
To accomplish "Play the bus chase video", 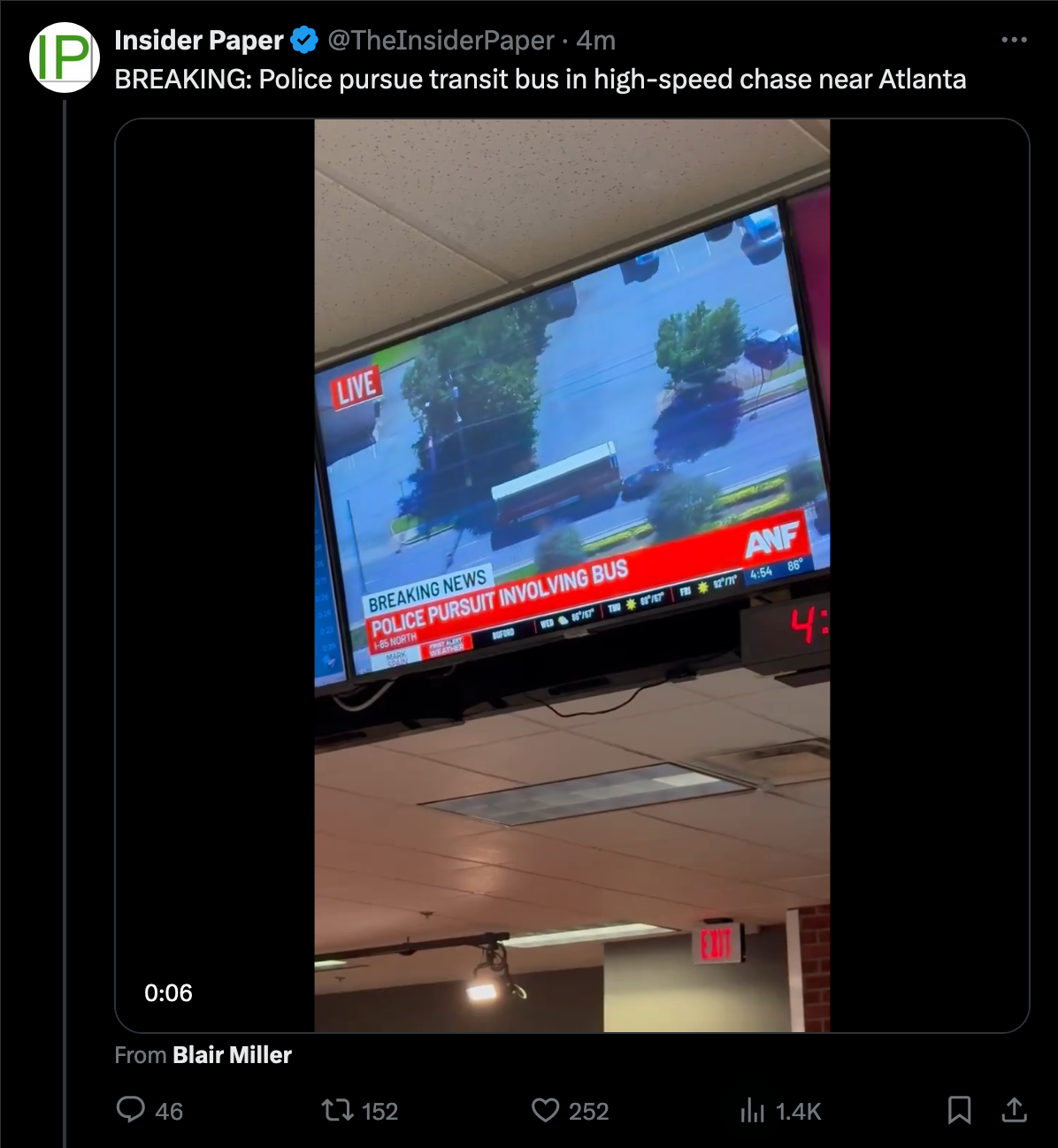I will pos(572,576).
